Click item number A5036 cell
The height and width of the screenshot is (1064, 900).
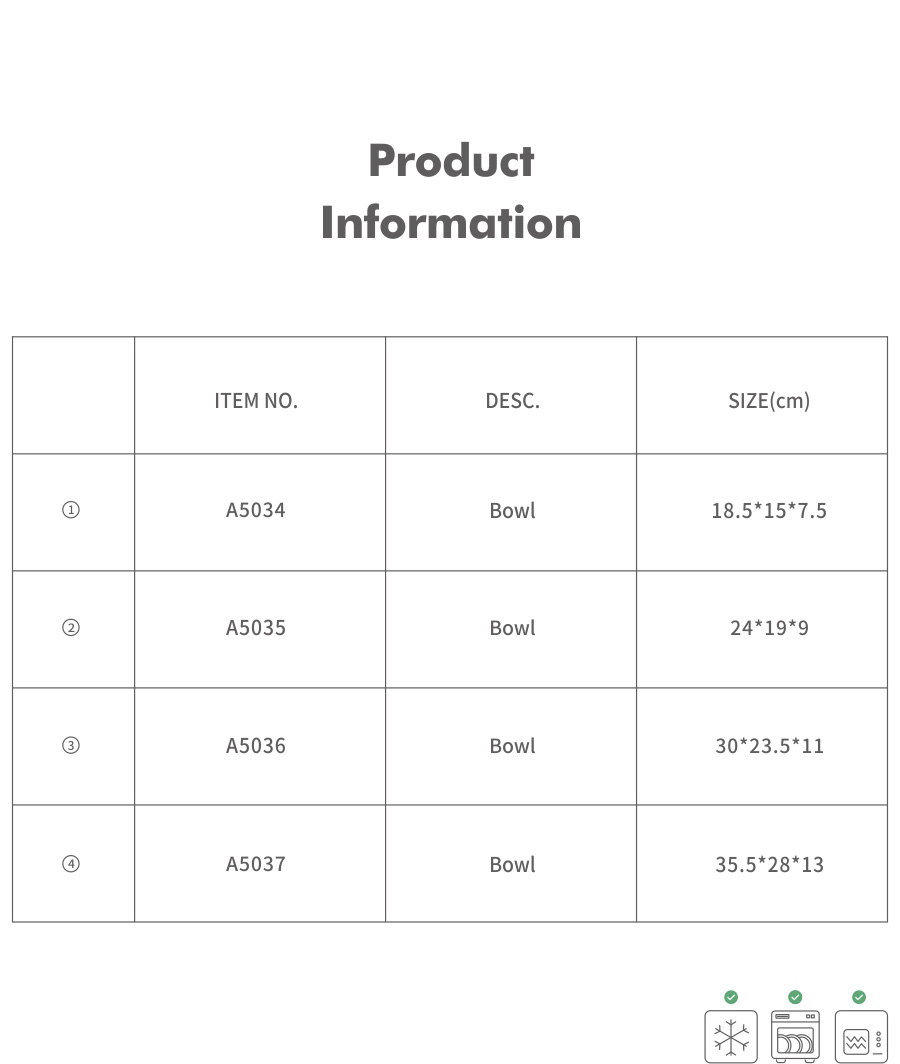tap(256, 746)
